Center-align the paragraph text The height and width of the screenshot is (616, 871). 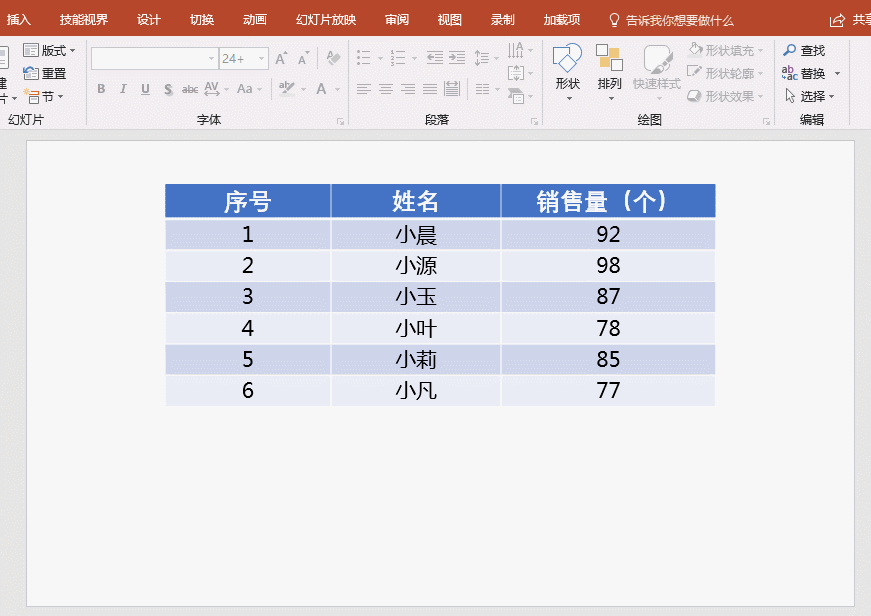point(386,89)
